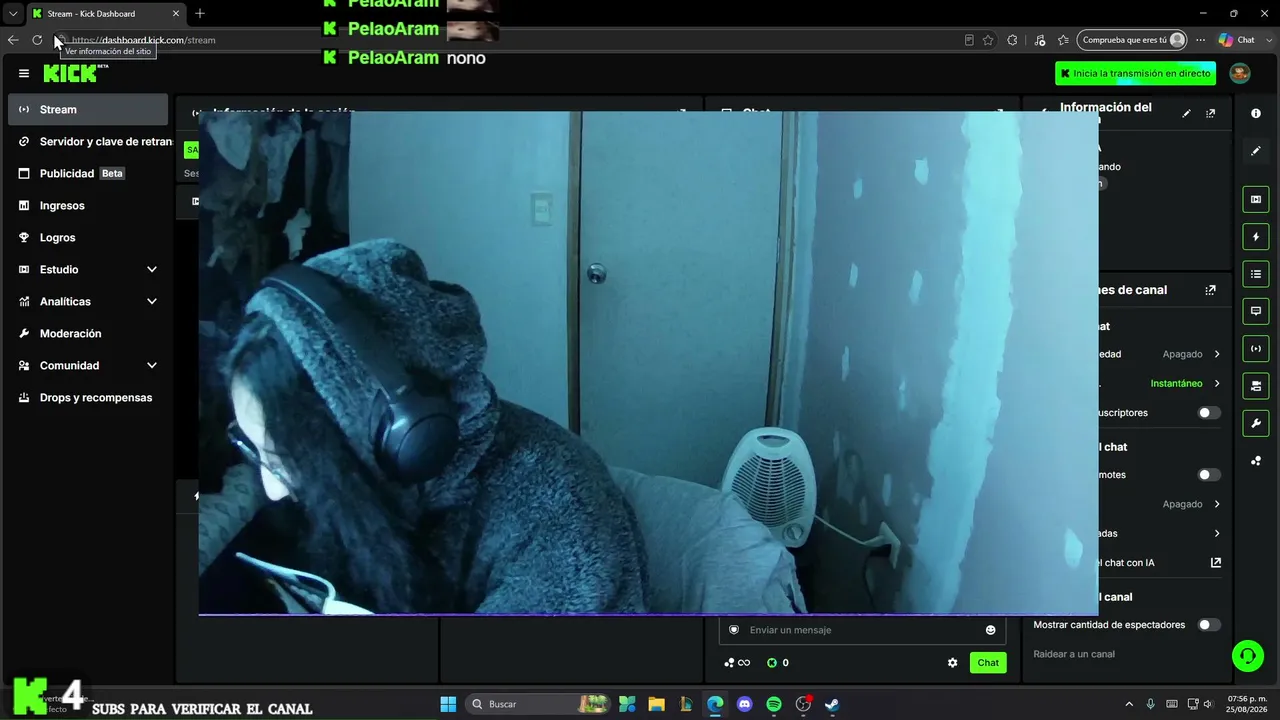Open the Instantáneo option chevron
The height and width of the screenshot is (720, 1280).
point(1217,384)
